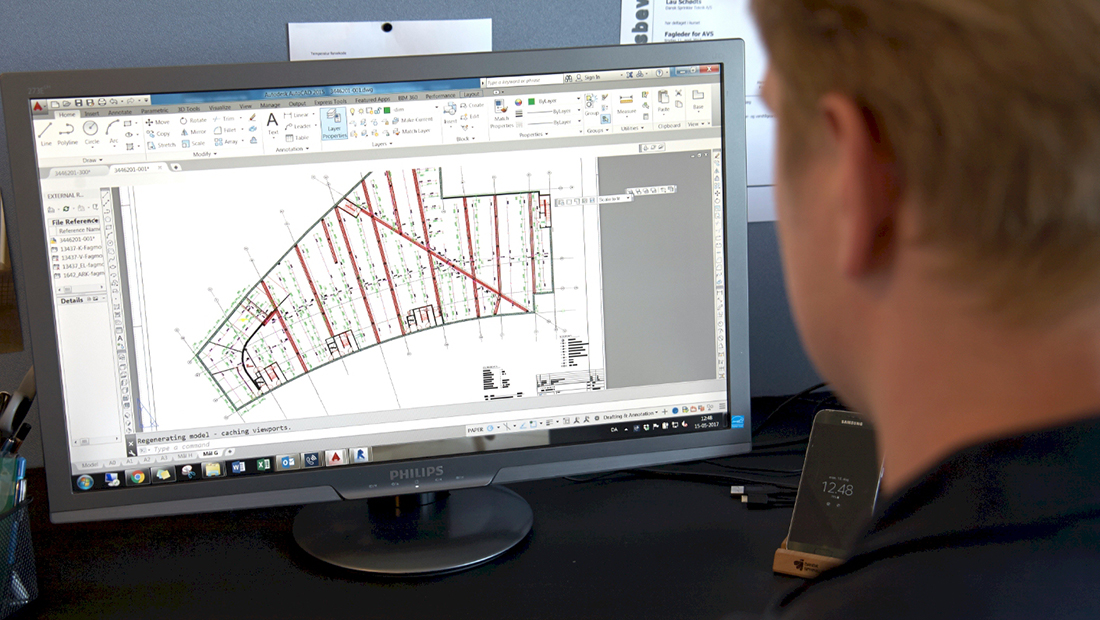This screenshot has height=620, width=1100.
Task: Toggle PAPER space in status bar
Action: coord(476,429)
